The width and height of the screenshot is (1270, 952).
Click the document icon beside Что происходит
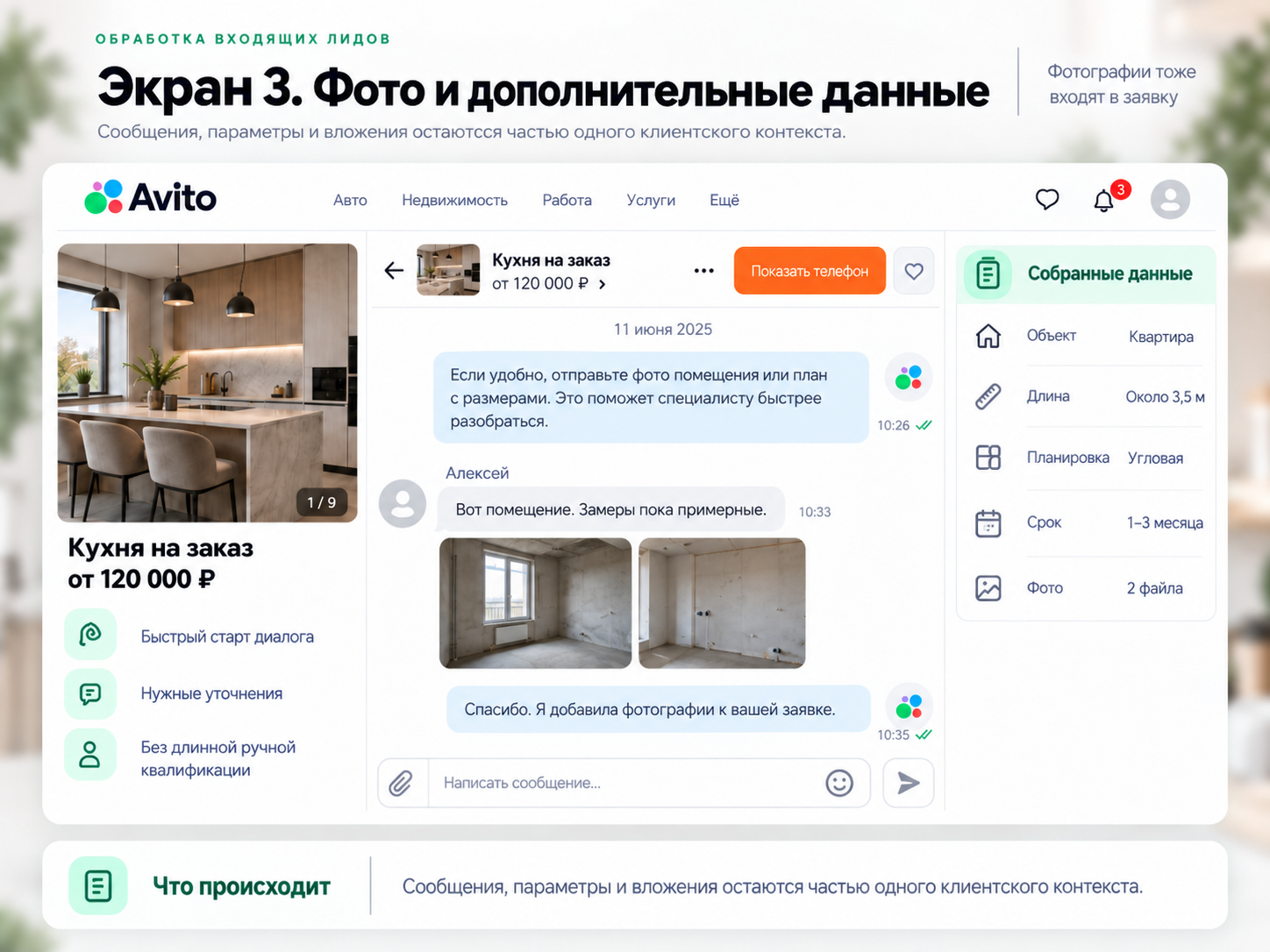[98, 885]
